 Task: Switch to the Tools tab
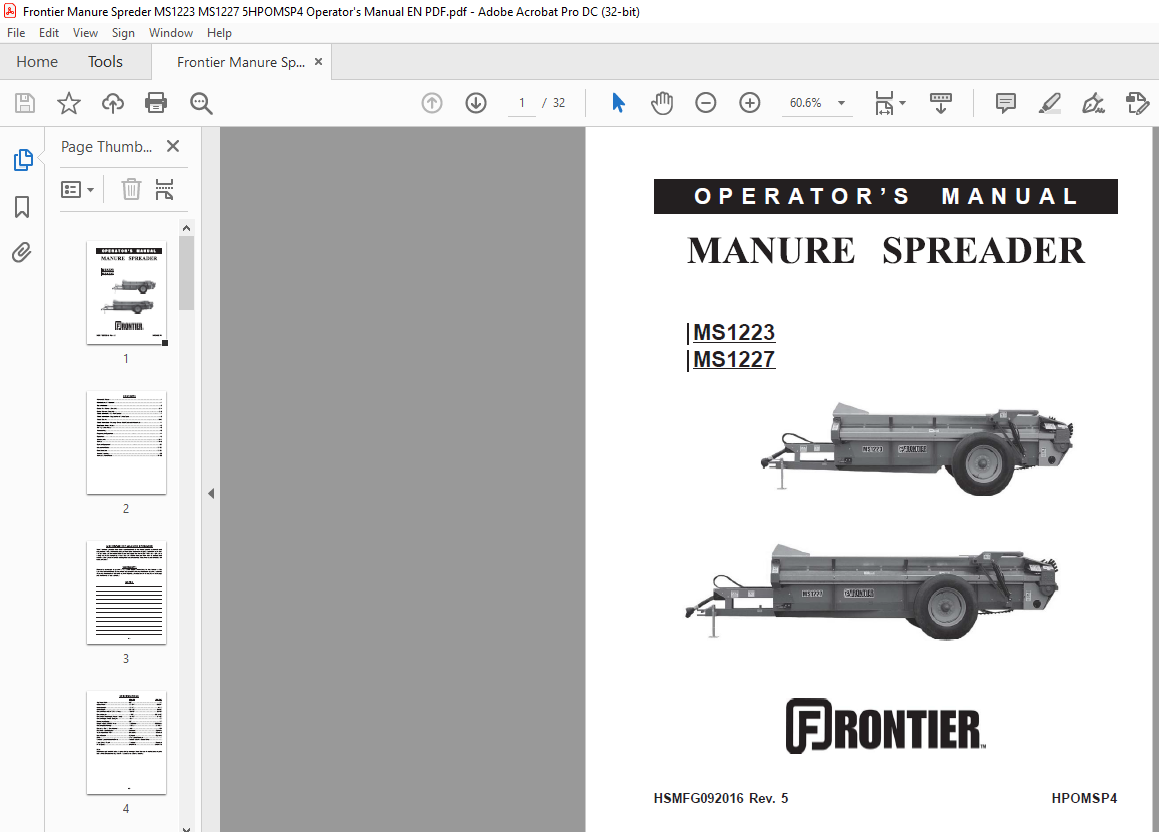(x=105, y=62)
